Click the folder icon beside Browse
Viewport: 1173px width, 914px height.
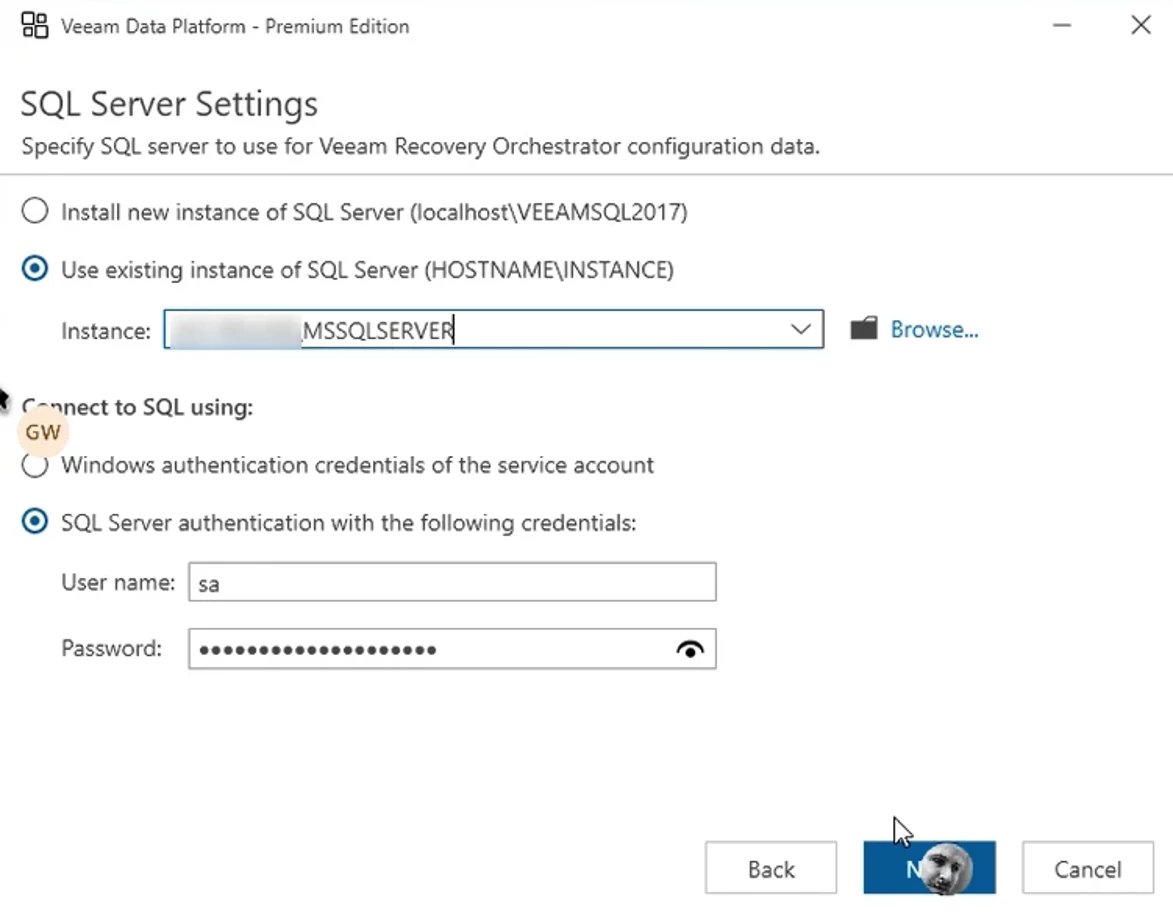click(864, 328)
